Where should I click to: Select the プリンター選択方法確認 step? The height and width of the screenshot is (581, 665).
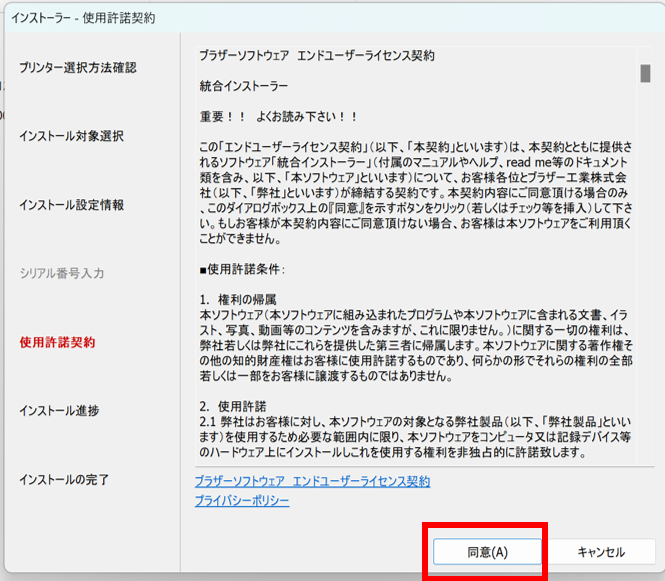(x=78, y=67)
